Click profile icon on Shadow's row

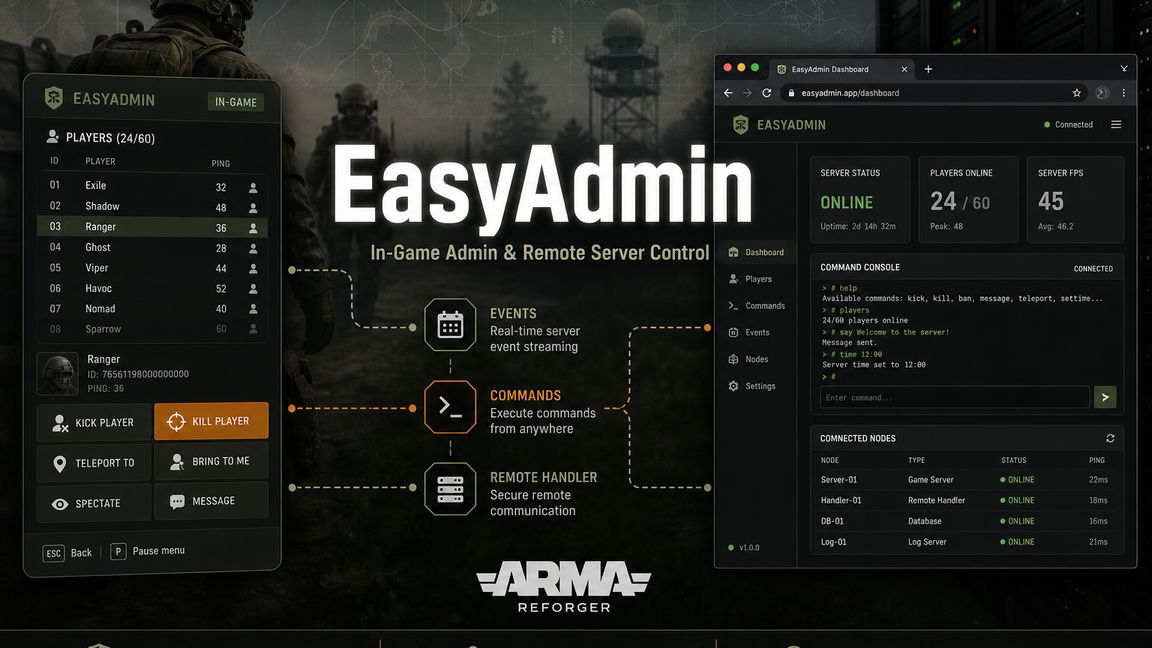[x=253, y=208]
